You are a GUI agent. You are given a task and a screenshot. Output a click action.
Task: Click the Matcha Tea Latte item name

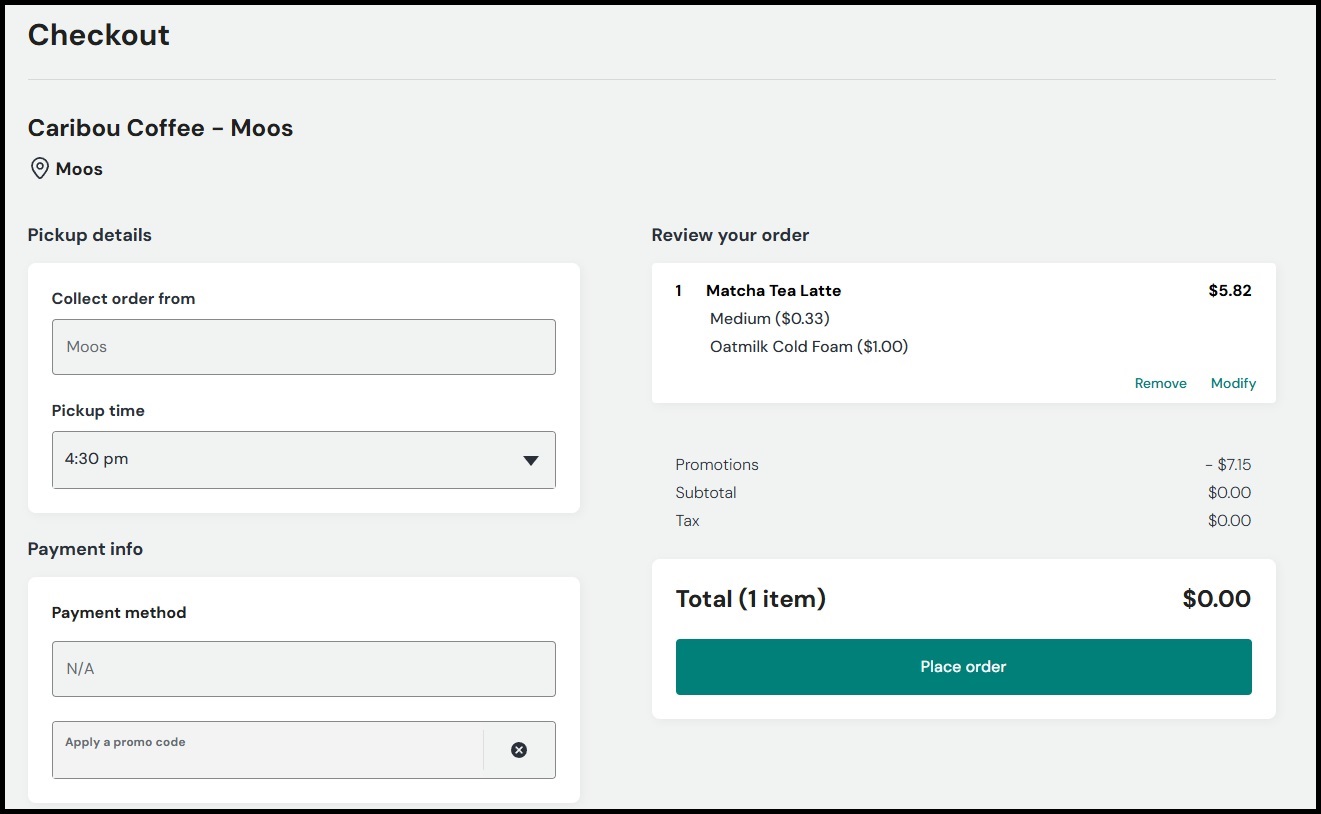pos(773,291)
